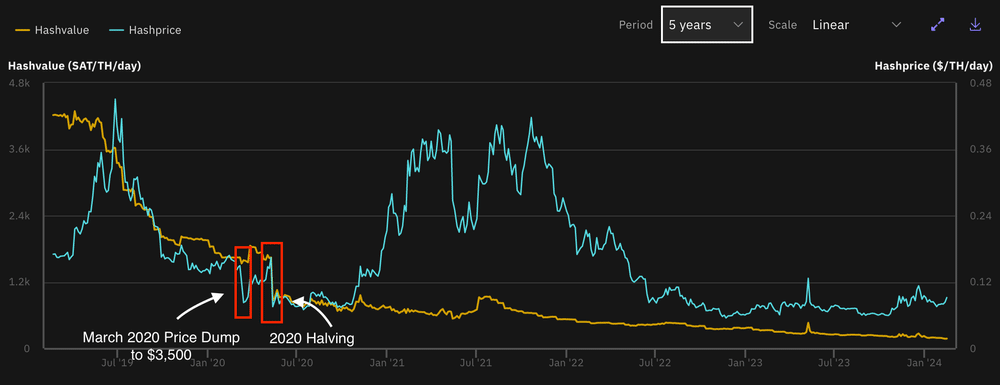Toggle the Hashvalue series in legend

click(x=52, y=30)
